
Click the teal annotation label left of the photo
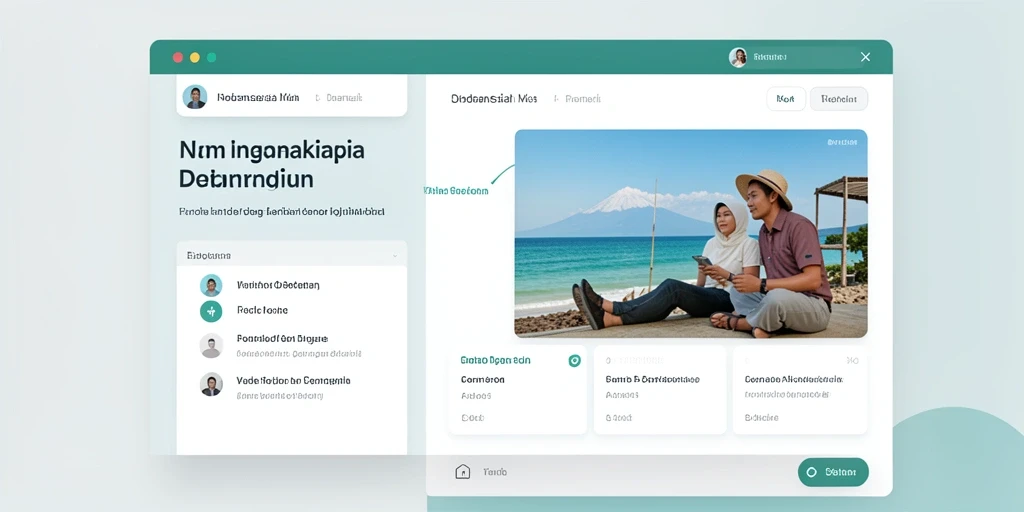[x=456, y=191]
